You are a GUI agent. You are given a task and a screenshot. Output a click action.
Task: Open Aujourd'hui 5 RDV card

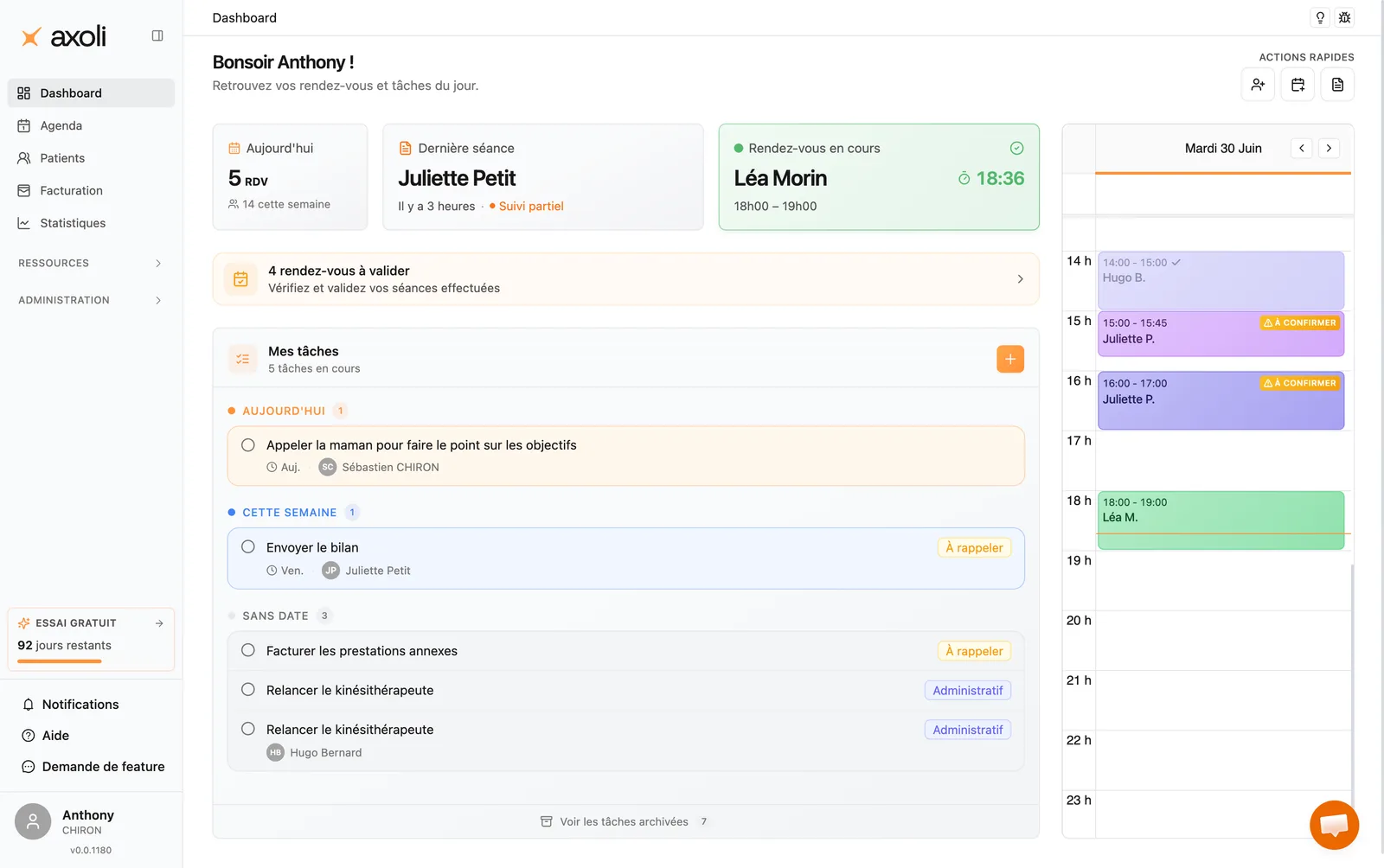point(291,177)
